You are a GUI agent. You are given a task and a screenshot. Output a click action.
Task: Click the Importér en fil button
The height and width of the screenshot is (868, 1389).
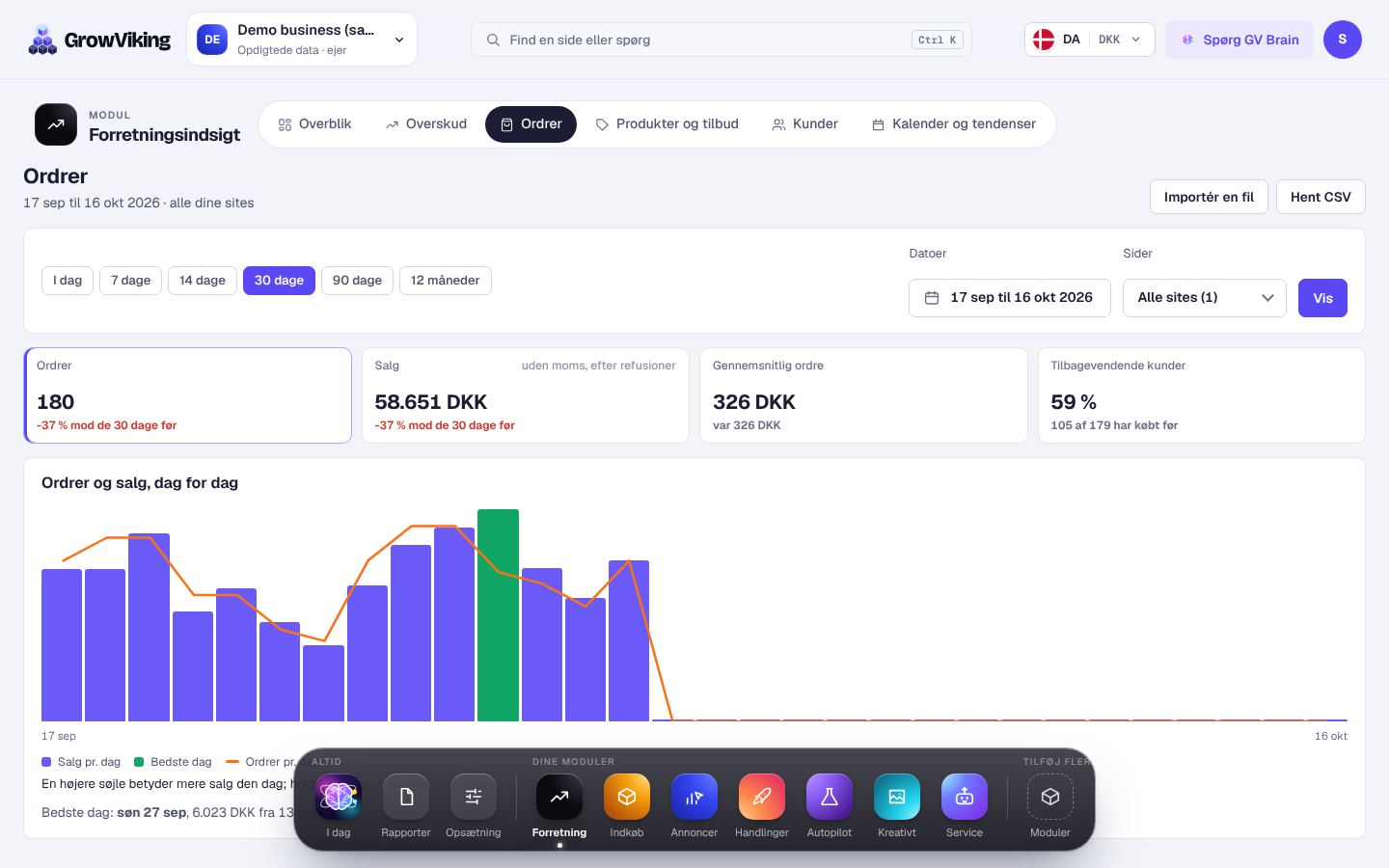click(1209, 197)
